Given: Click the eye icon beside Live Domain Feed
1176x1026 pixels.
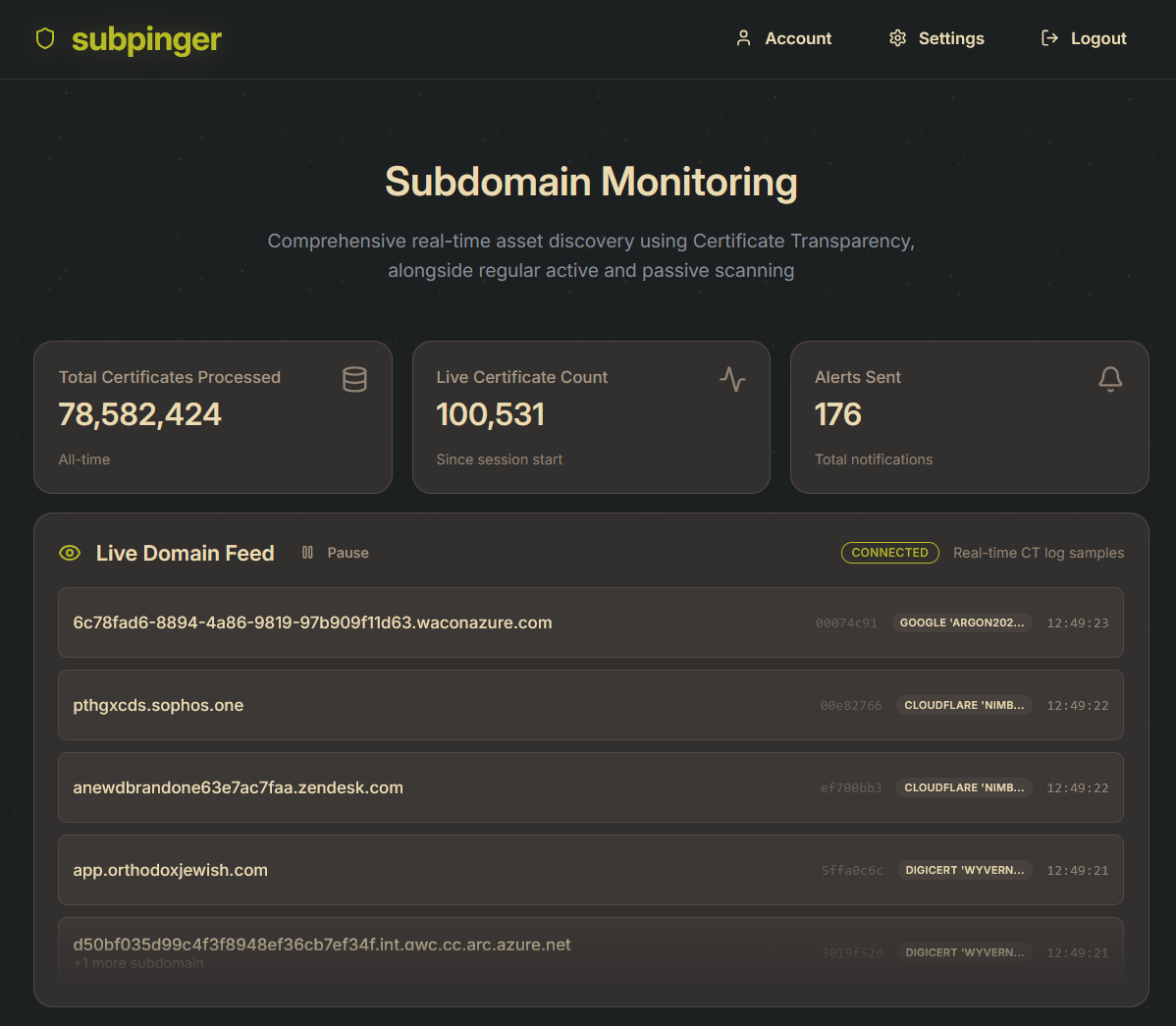Looking at the screenshot, I should click(70, 553).
